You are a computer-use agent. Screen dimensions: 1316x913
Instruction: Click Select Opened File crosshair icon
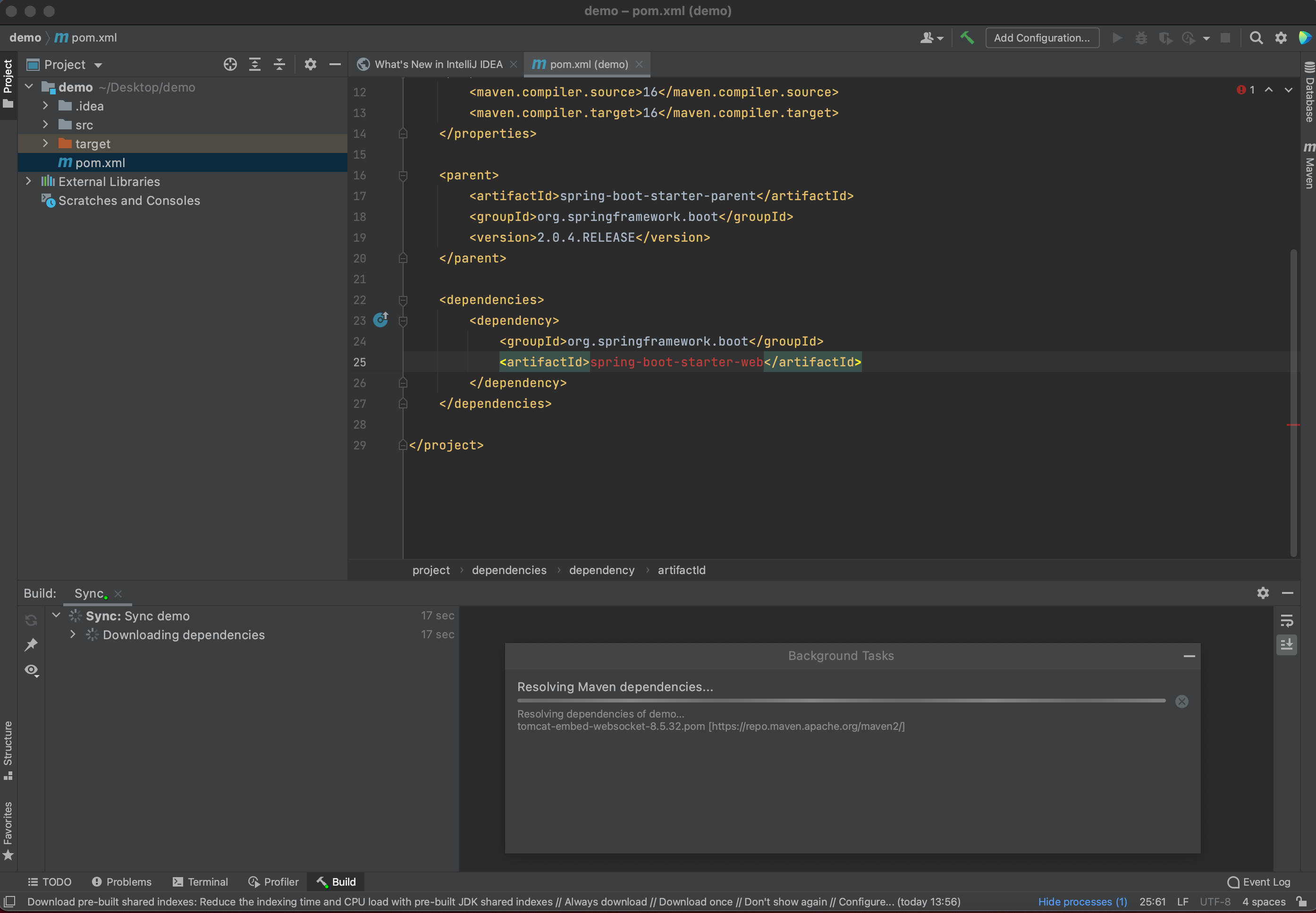[230, 65]
